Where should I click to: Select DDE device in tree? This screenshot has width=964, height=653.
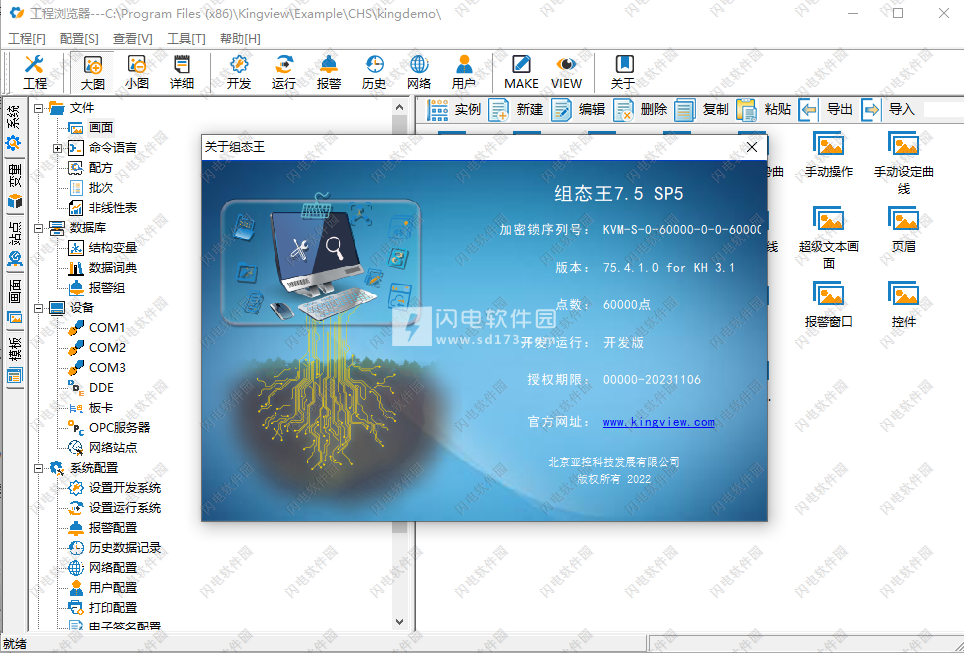tap(101, 388)
